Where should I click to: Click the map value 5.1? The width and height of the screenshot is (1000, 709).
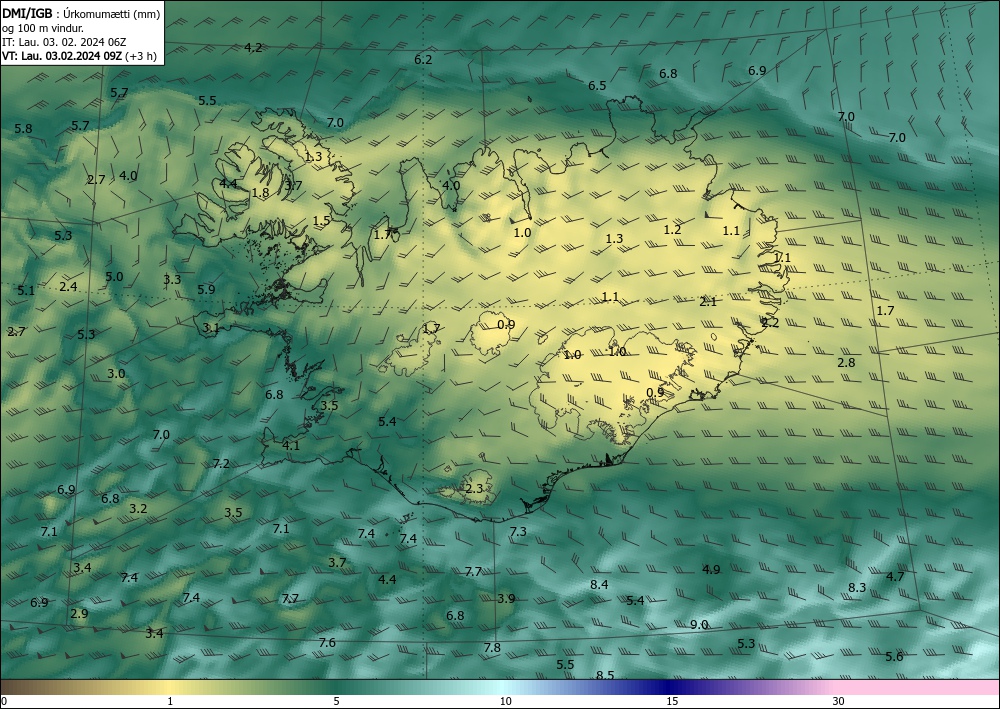click(26, 290)
